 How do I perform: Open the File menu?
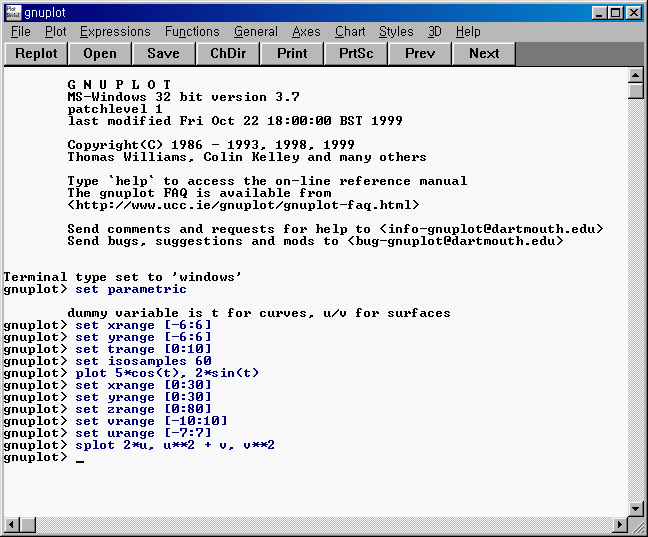[x=21, y=32]
